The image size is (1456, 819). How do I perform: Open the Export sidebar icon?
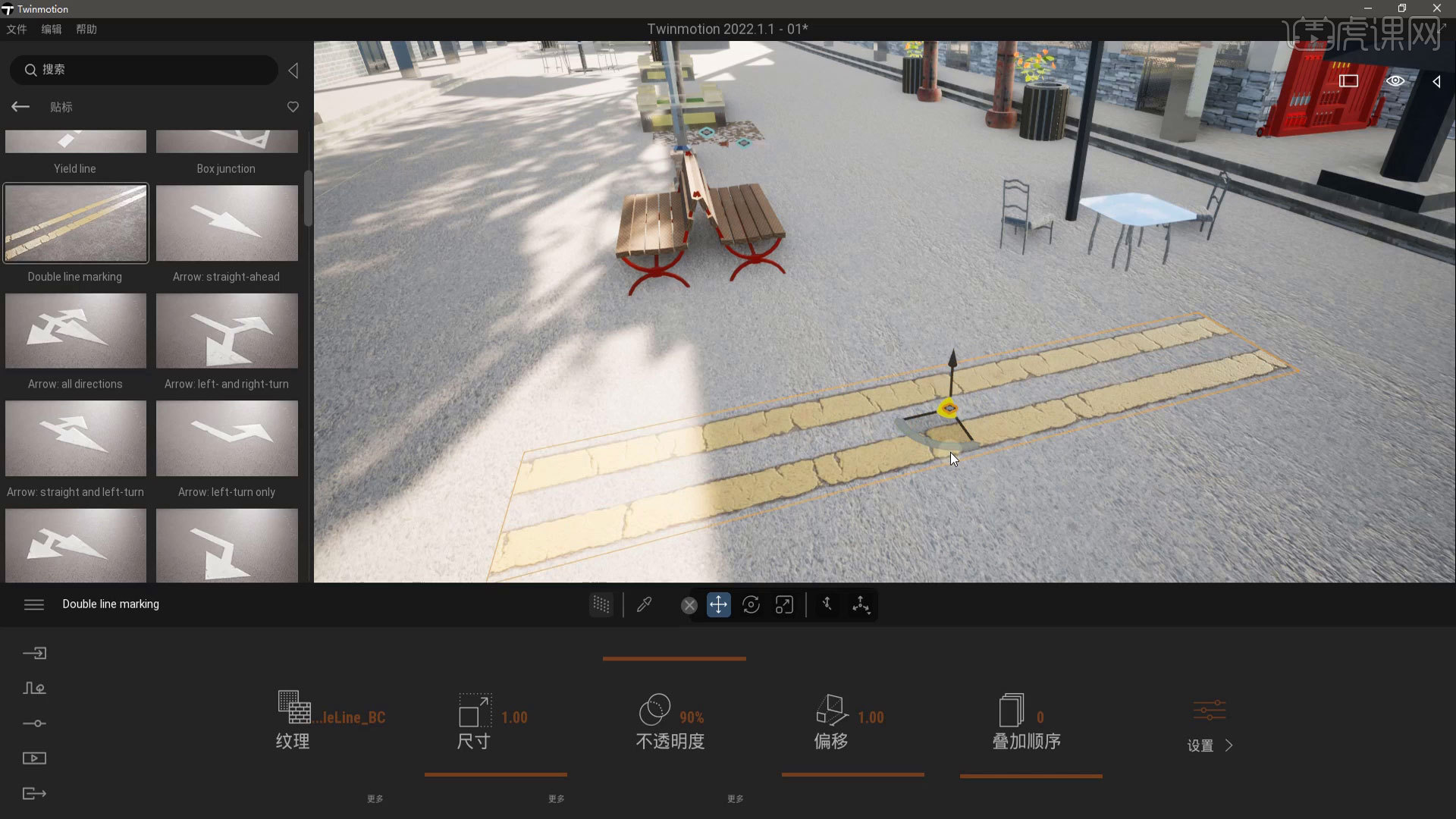(34, 793)
